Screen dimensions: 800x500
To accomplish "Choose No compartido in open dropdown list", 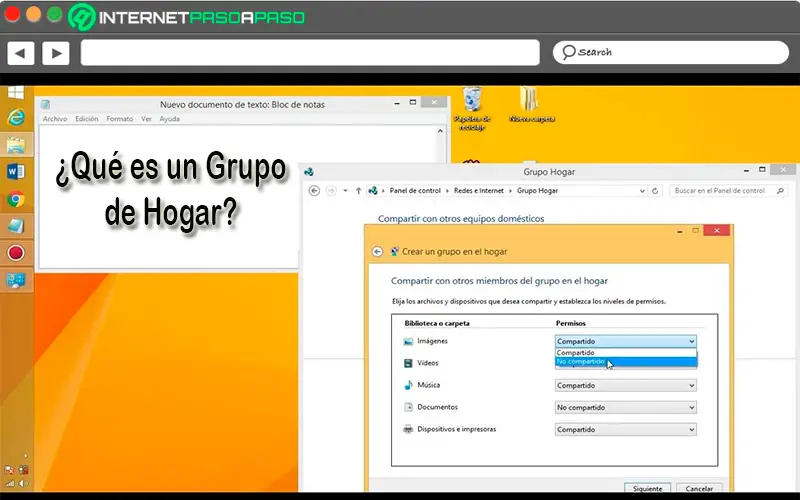I will 626,362.
